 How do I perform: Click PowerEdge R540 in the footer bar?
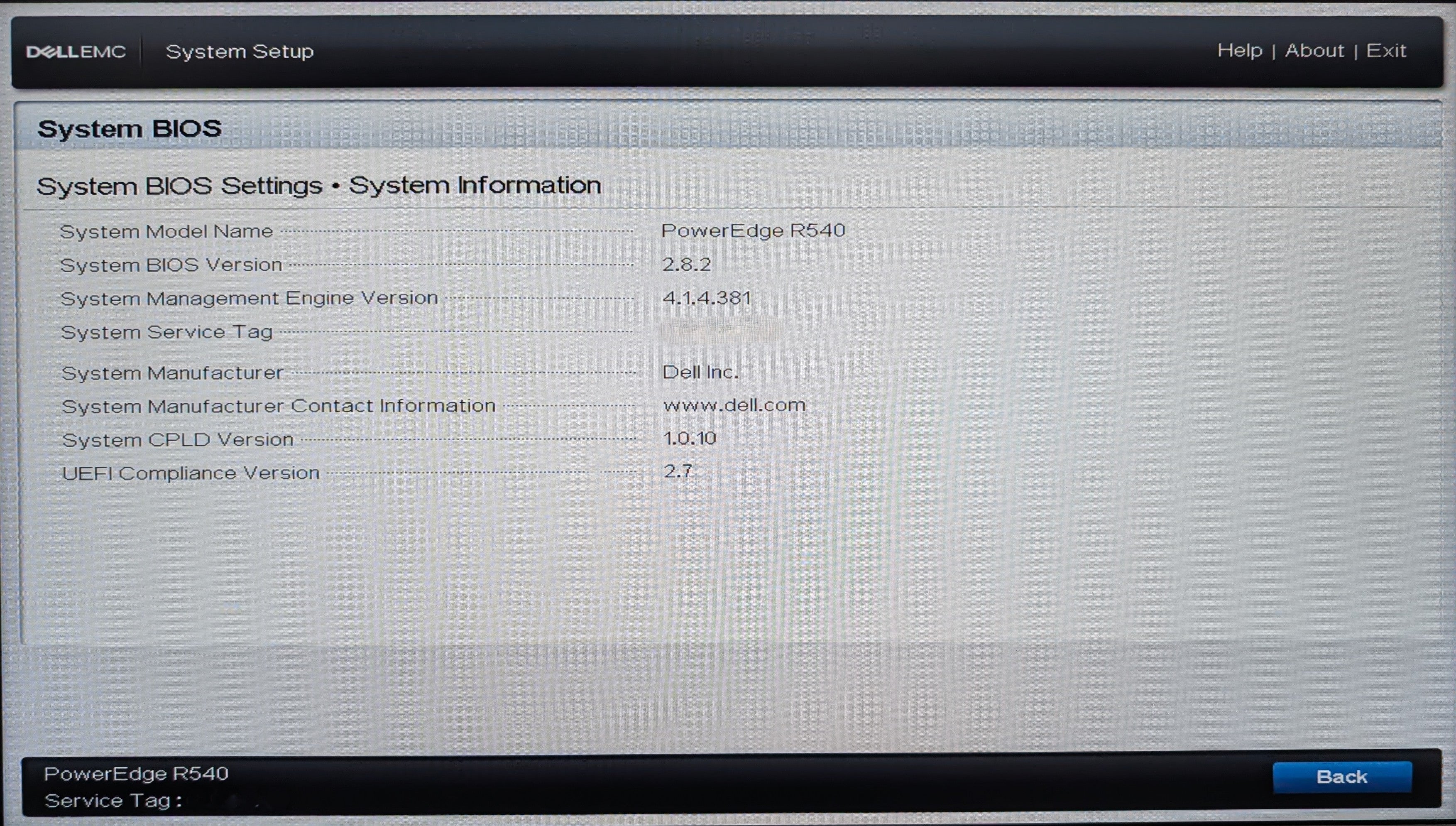point(136,774)
